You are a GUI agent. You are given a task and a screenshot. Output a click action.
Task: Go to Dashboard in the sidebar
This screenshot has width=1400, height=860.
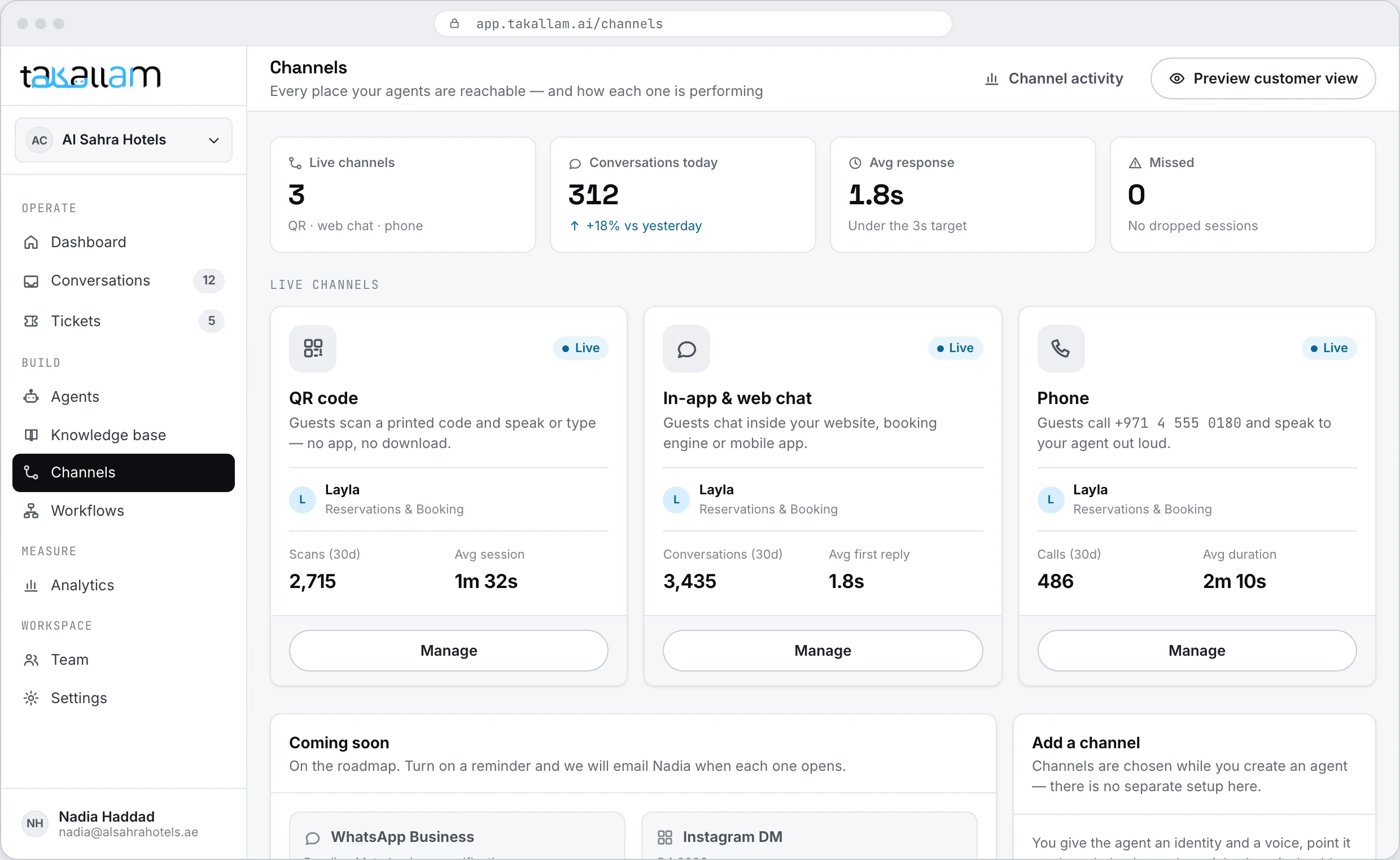pyautogui.click(x=124, y=242)
